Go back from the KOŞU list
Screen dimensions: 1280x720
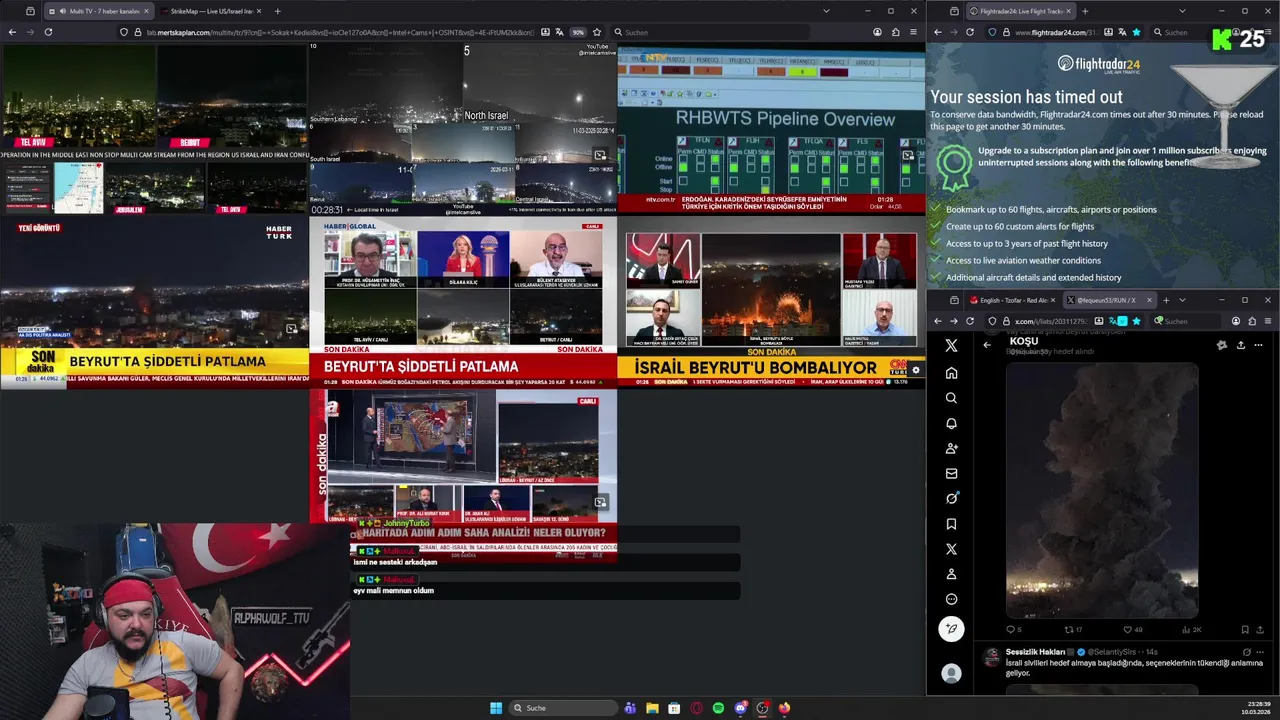coord(987,345)
